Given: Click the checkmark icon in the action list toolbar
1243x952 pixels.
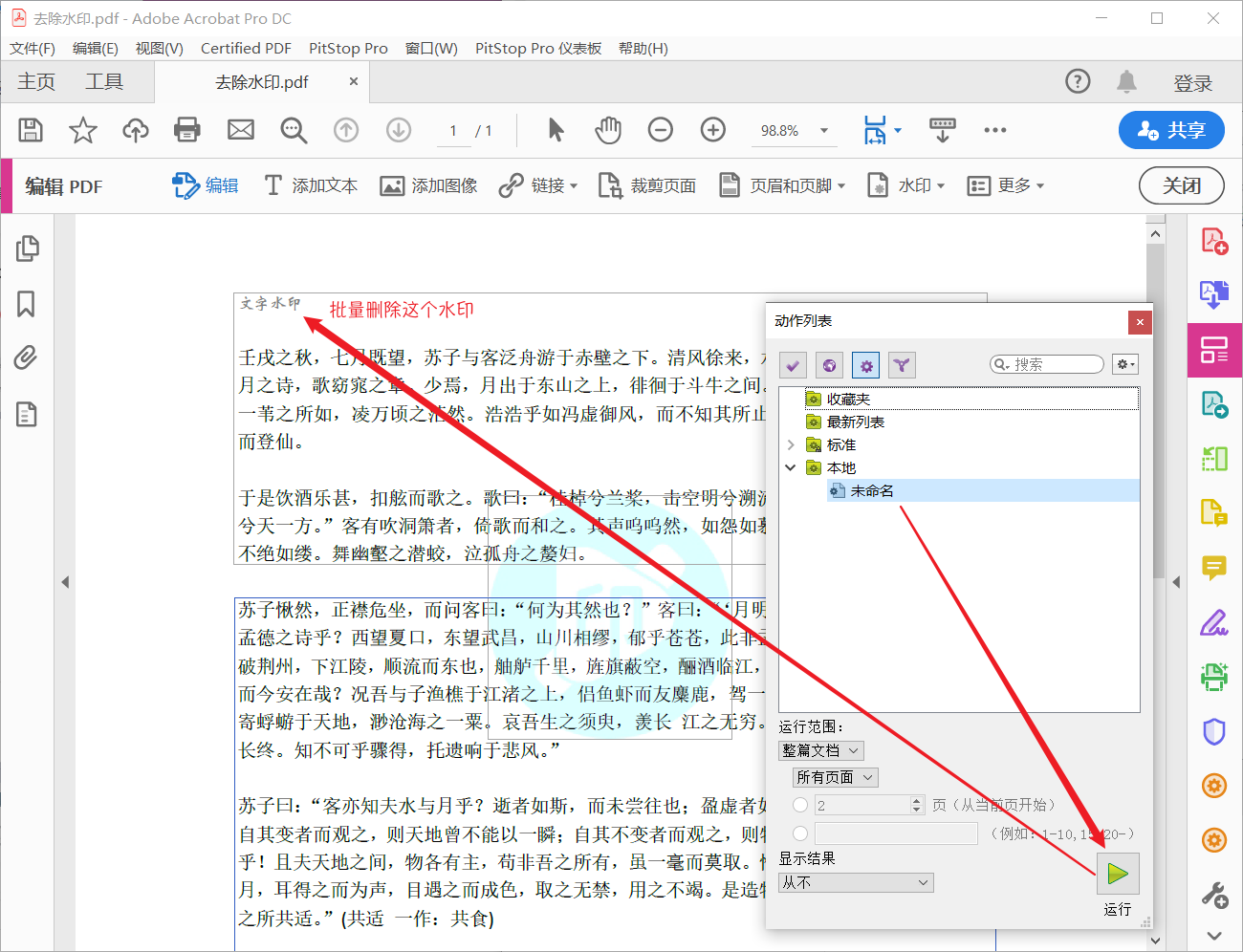Looking at the screenshot, I should click(793, 365).
